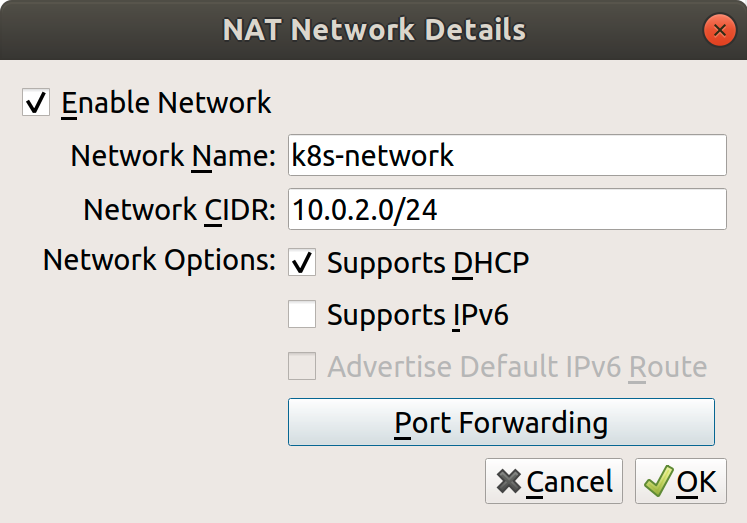
Task: Untick the Enable Network checkbox
Action: coord(36,103)
